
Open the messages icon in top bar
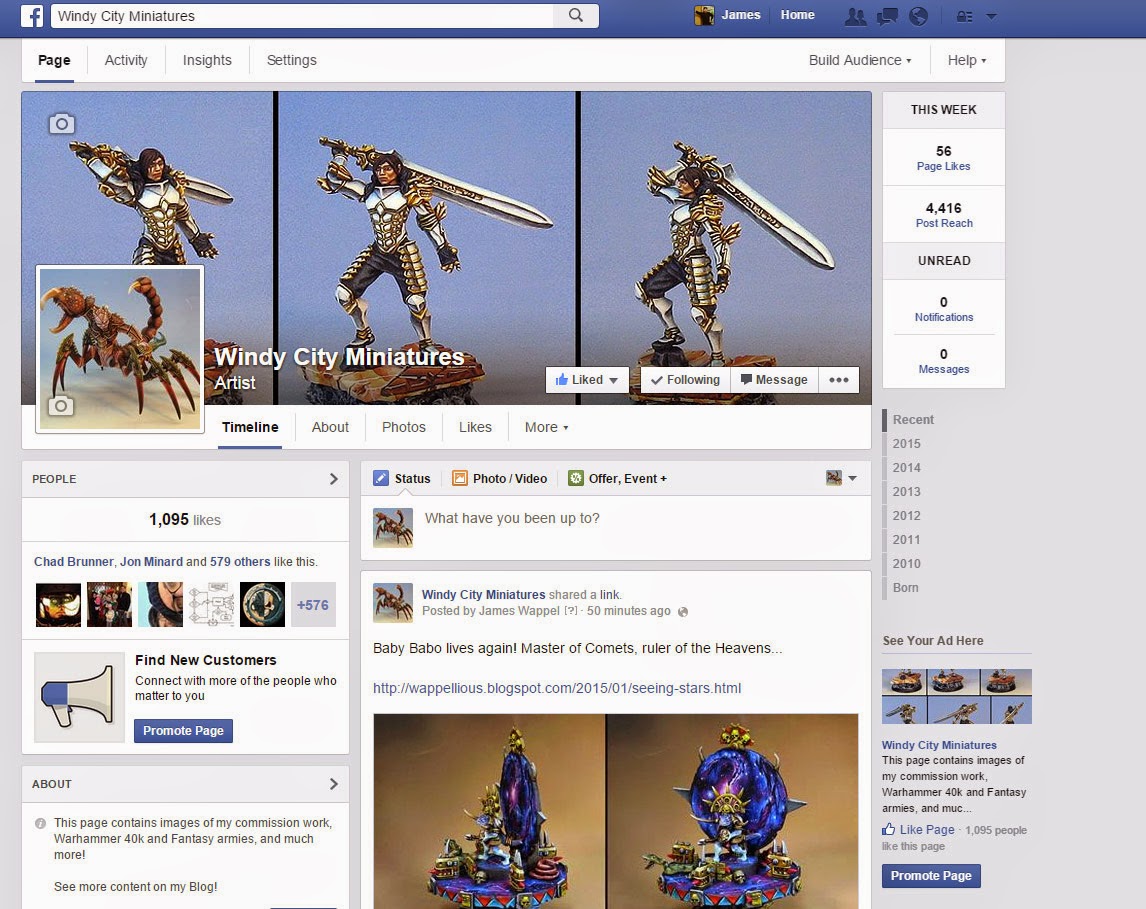point(887,16)
